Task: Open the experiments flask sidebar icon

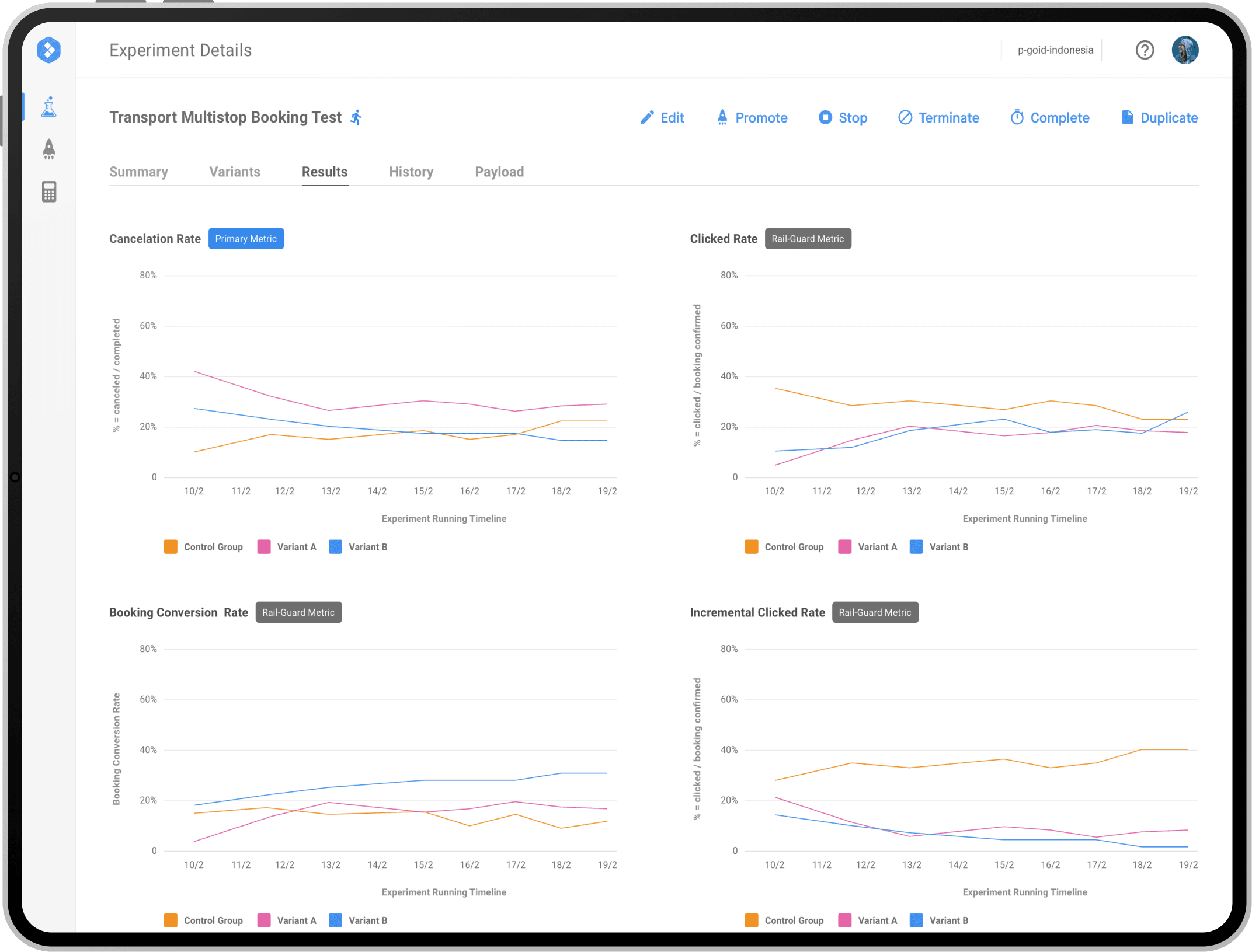Action: pyautogui.click(x=49, y=107)
